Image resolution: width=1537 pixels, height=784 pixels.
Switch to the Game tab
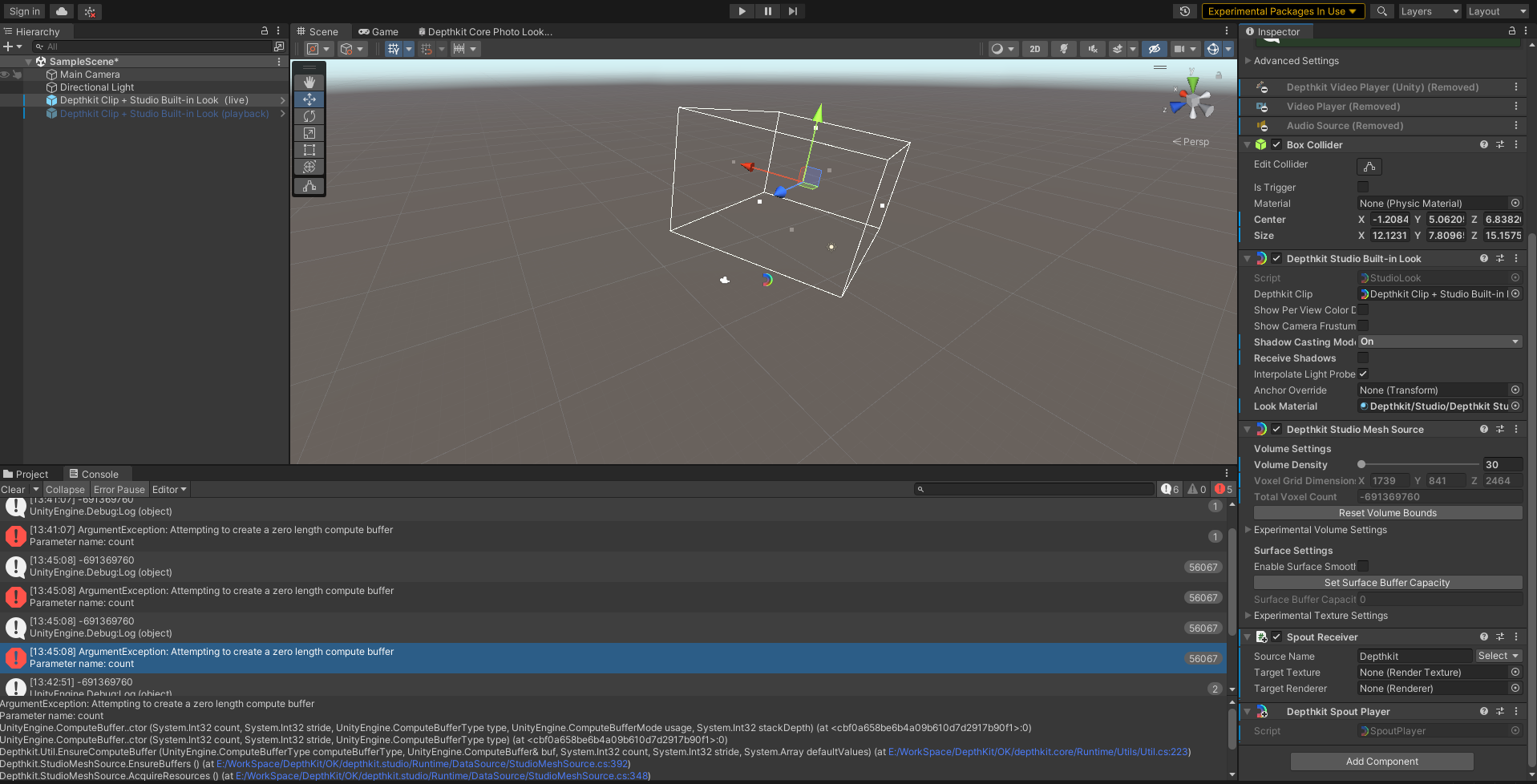coord(378,32)
